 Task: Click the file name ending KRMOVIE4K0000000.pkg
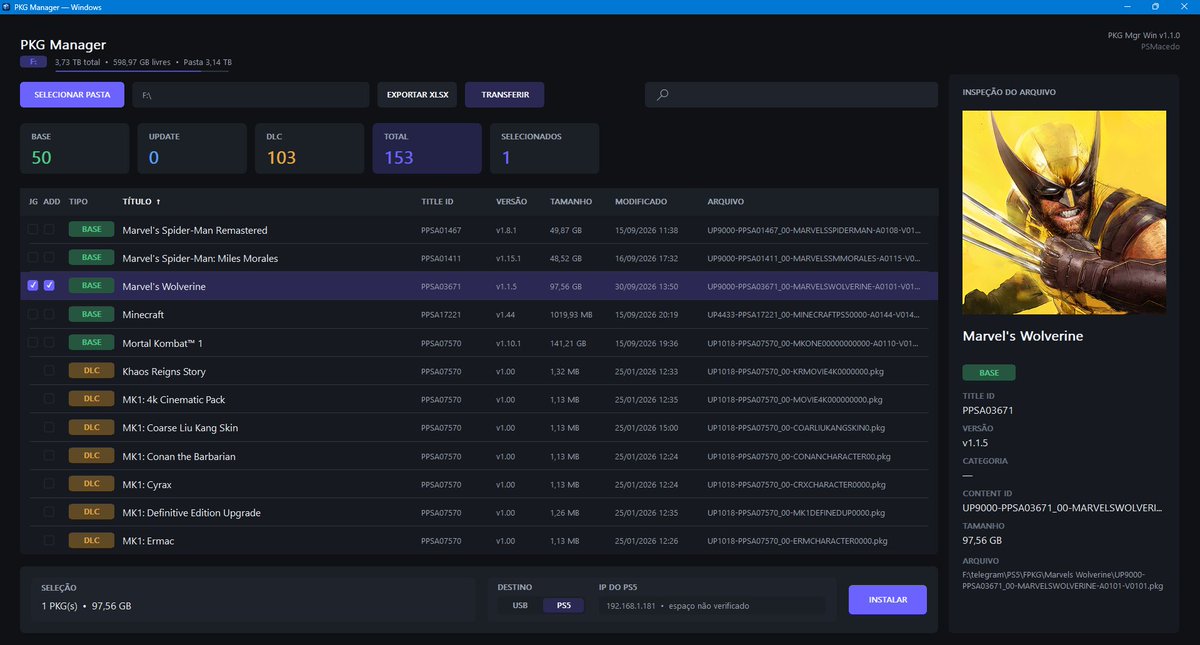pos(795,371)
